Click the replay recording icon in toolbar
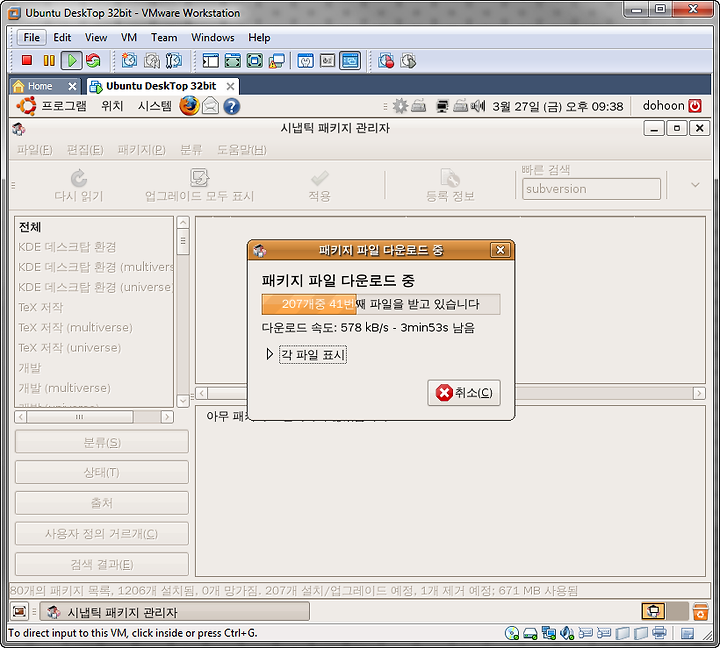This screenshot has height=648, width=720. (x=408, y=61)
